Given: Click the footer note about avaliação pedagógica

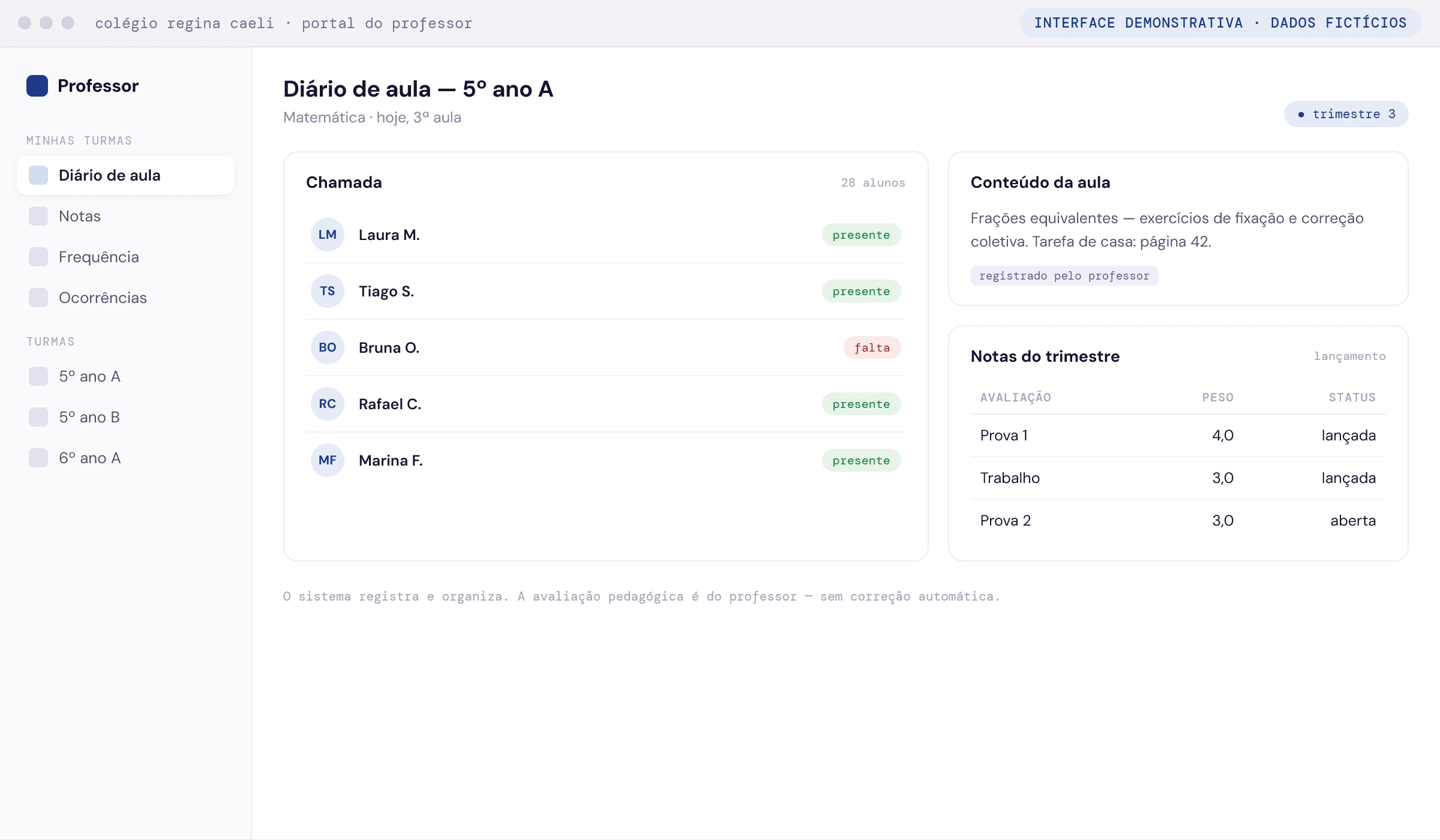Looking at the screenshot, I should click(x=641, y=596).
